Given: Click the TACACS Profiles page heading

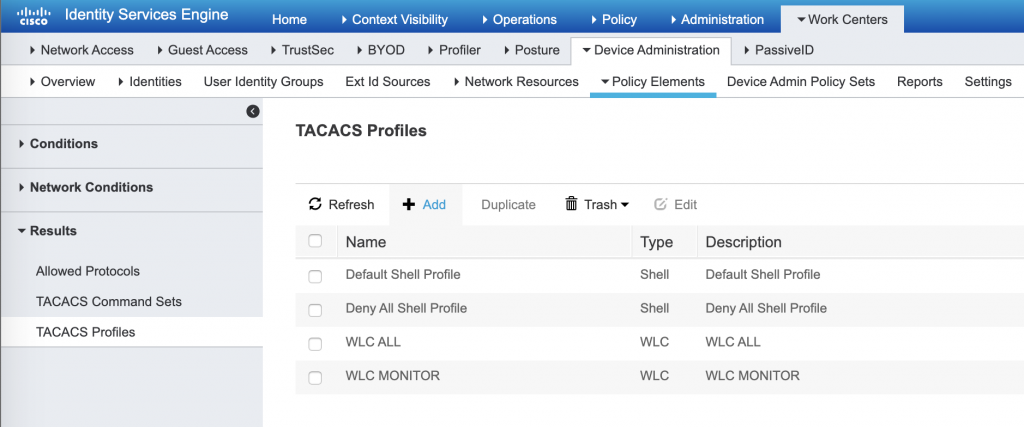Looking at the screenshot, I should coord(360,131).
